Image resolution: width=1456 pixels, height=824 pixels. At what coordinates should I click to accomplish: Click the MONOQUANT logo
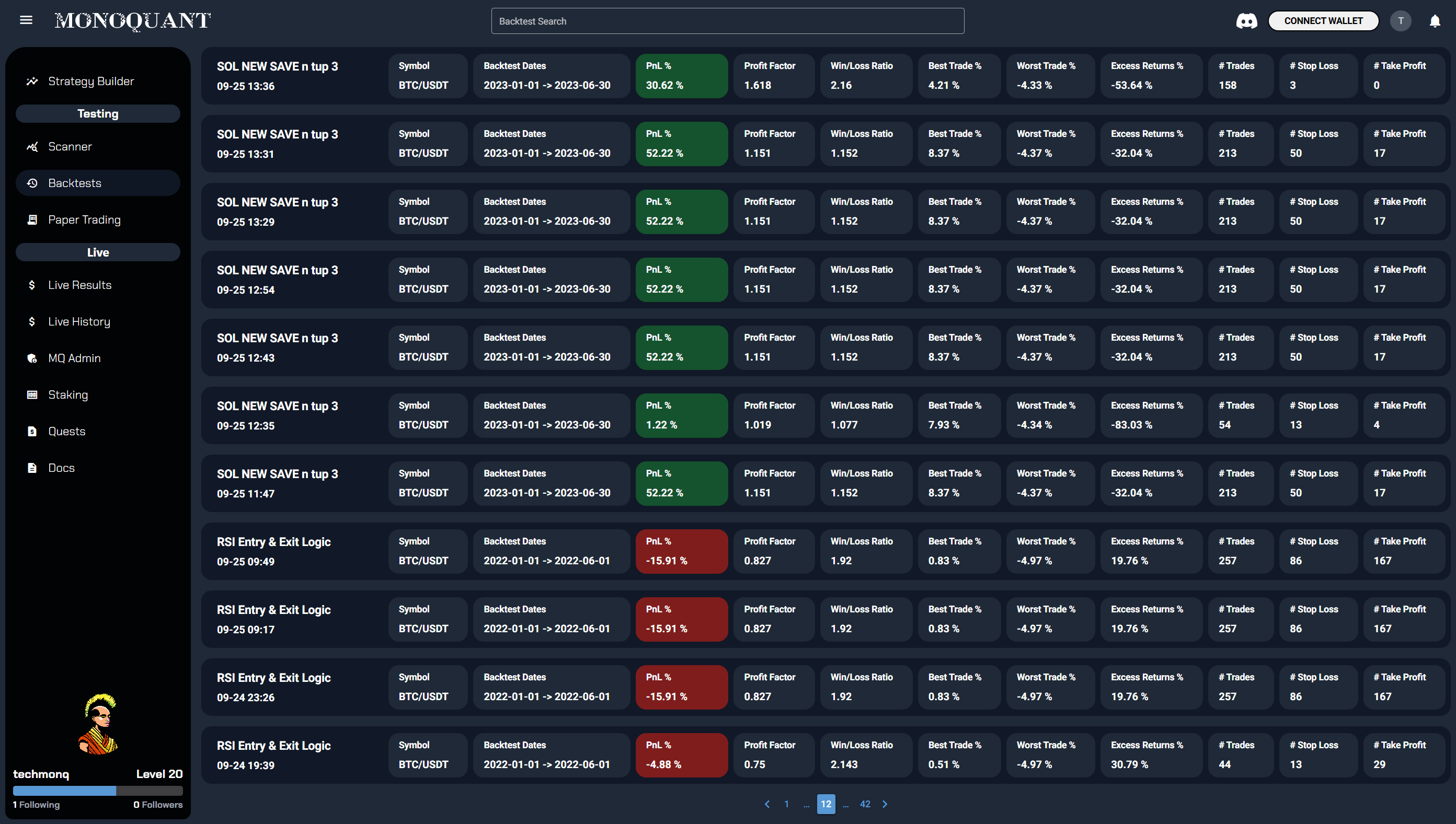[132, 21]
